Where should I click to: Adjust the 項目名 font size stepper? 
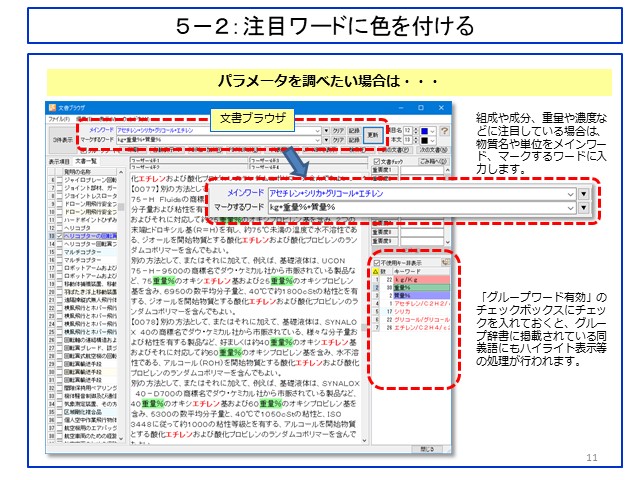point(416,131)
